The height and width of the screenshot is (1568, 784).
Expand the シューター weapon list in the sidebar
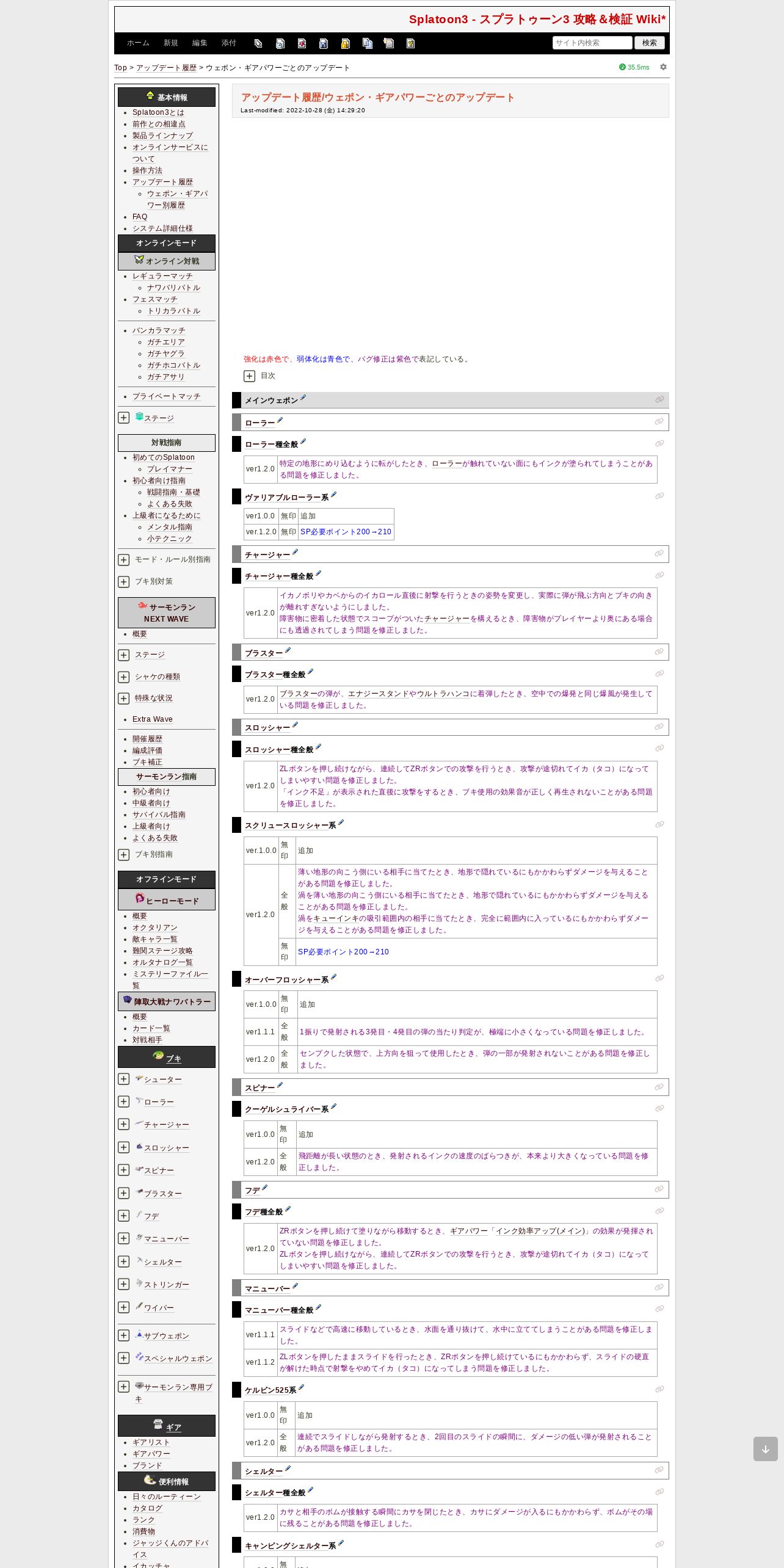click(x=123, y=1079)
